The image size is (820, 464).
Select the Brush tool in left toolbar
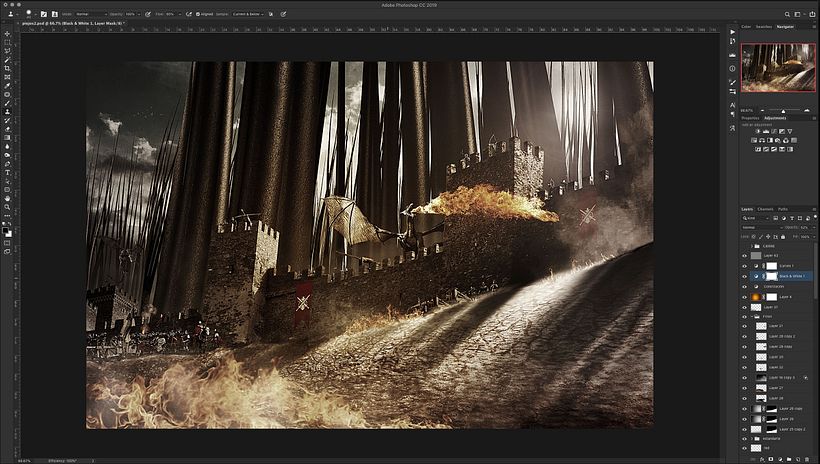[7, 103]
